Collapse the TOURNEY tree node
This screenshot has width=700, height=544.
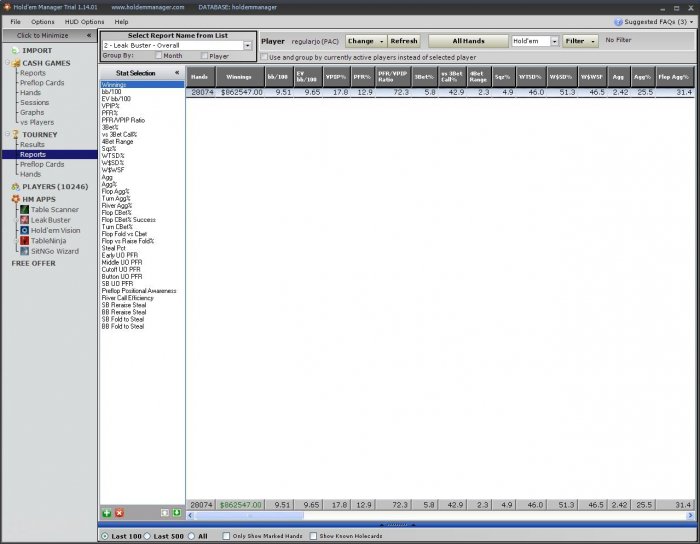click(8, 134)
